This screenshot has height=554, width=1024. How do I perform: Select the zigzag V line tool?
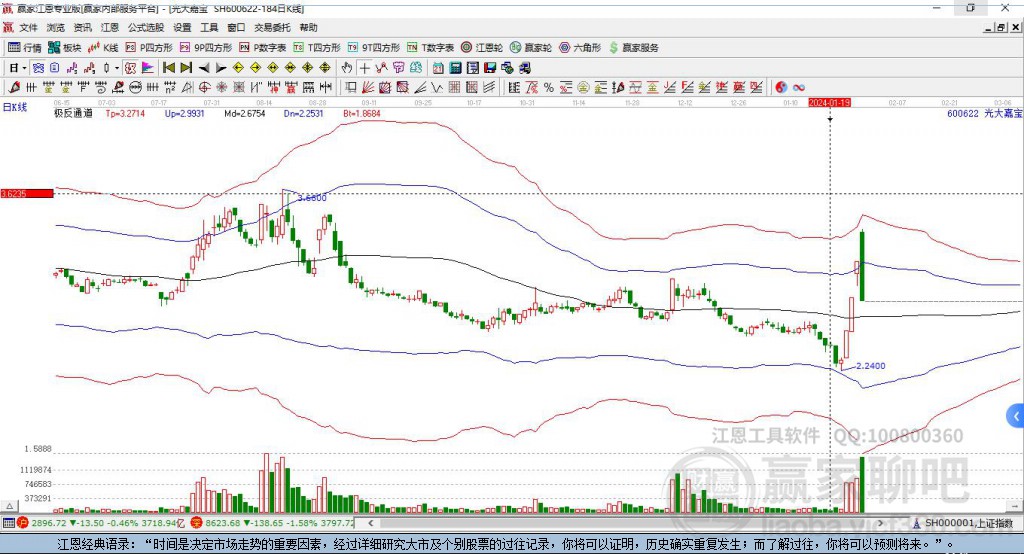coord(435,88)
